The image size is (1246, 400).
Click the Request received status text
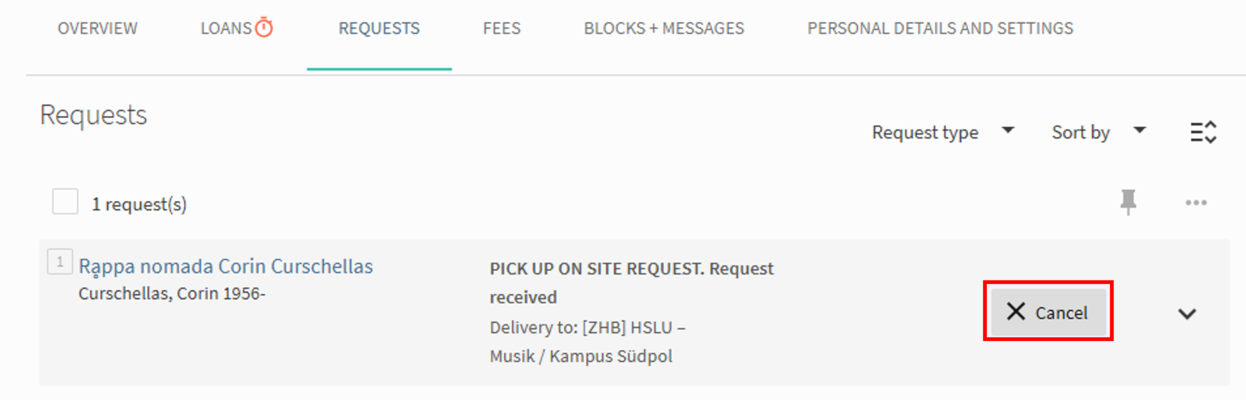tap(523, 297)
